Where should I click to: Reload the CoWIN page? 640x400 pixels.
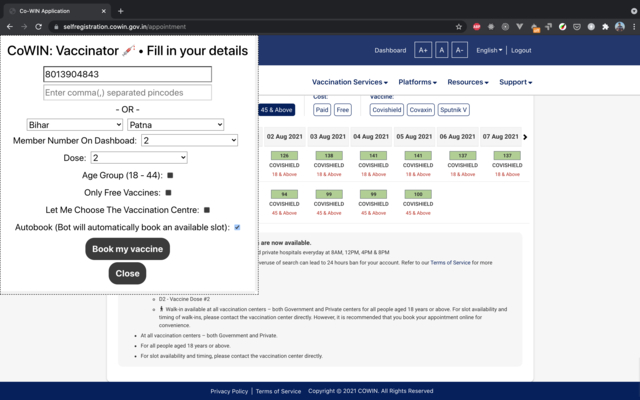[x=38, y=27]
